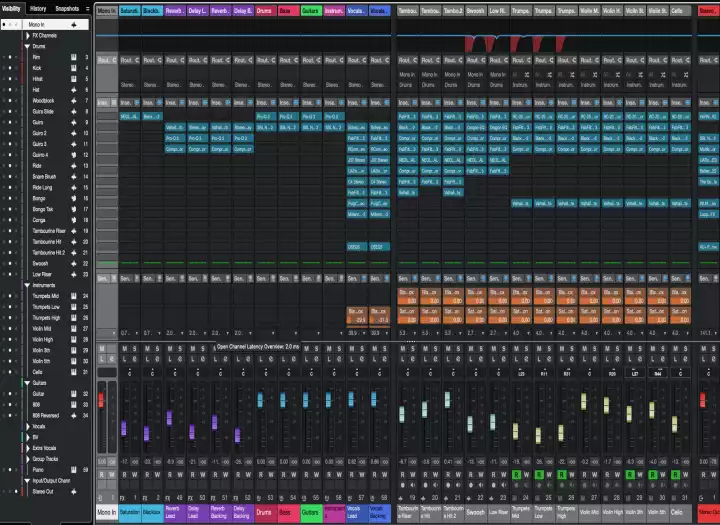Click the Mono In channel's Mute button
Image resolution: width=720 pixels, height=525 pixels.
[102, 348]
